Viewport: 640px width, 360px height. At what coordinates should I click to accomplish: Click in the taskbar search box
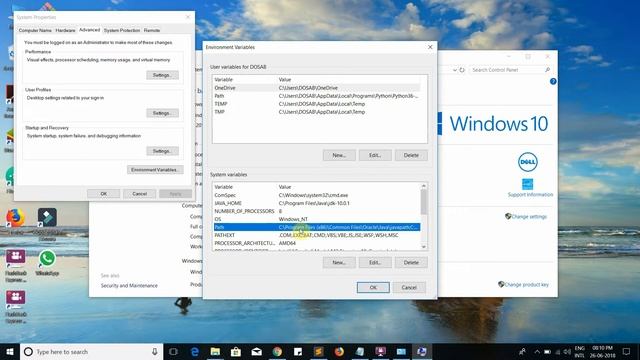(x=90, y=351)
